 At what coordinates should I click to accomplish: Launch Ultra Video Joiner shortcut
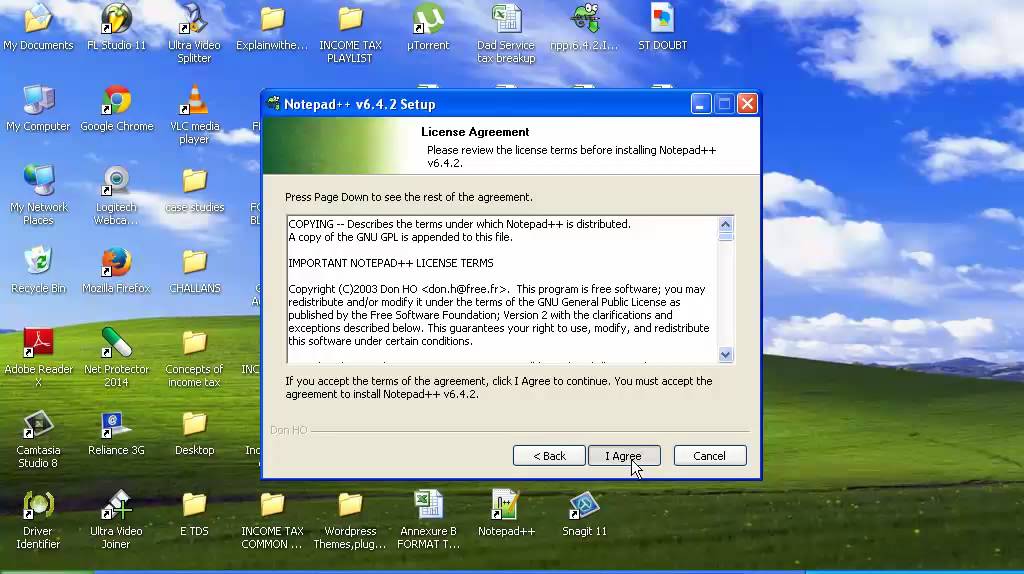pos(116,519)
